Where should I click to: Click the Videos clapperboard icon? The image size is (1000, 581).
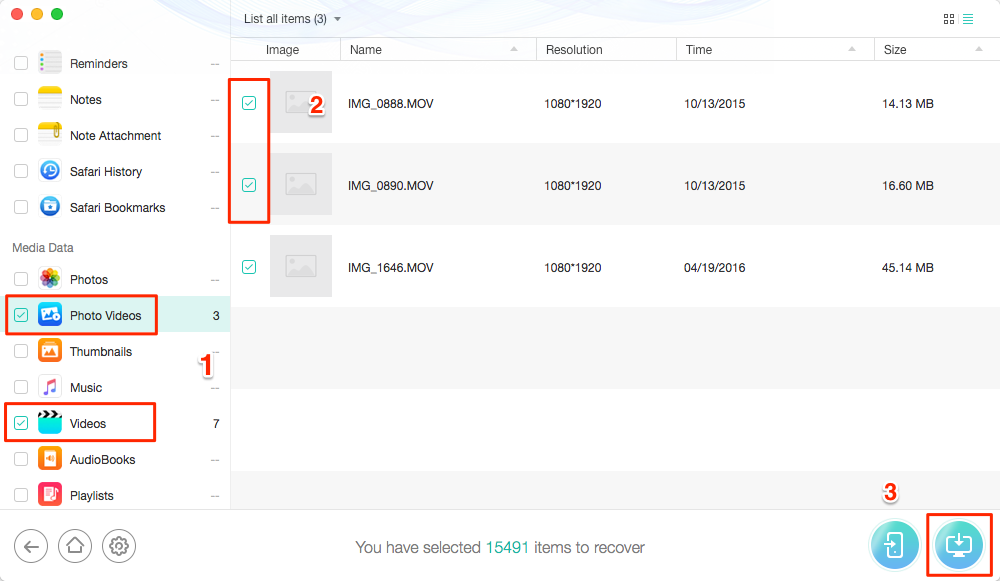(50, 423)
